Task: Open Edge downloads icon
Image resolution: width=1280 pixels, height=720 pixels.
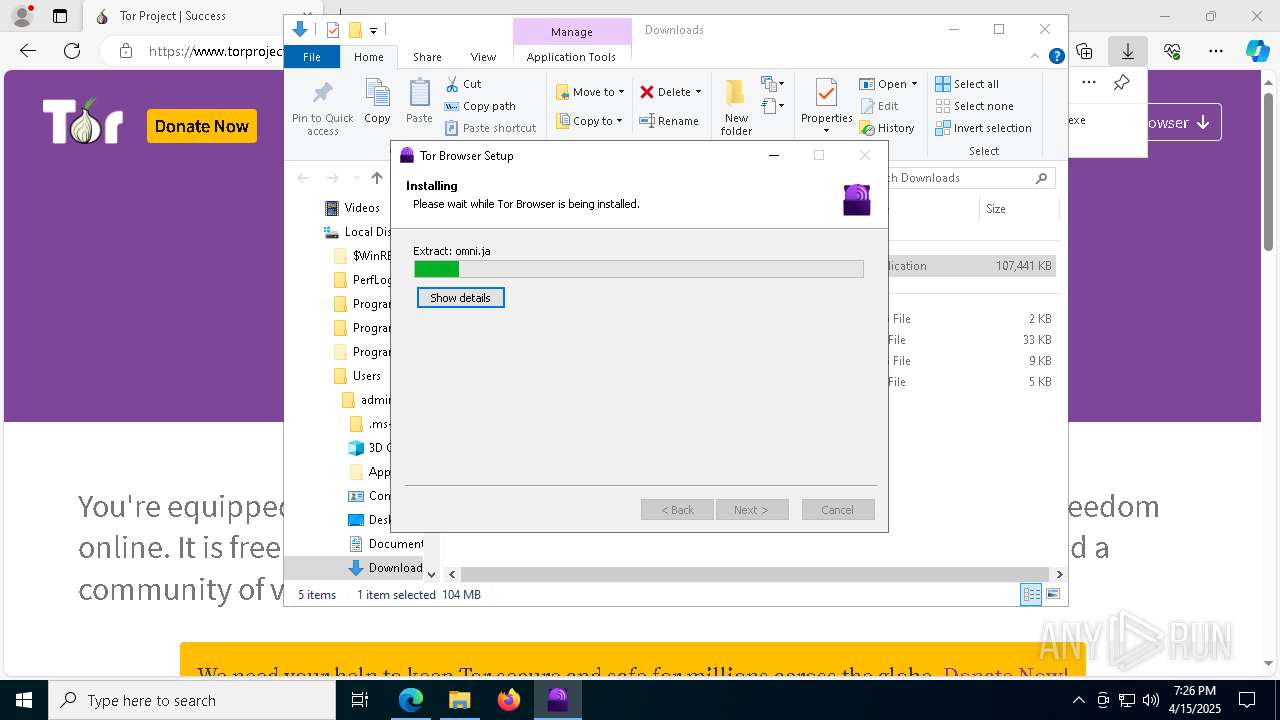Action: tap(1127, 50)
